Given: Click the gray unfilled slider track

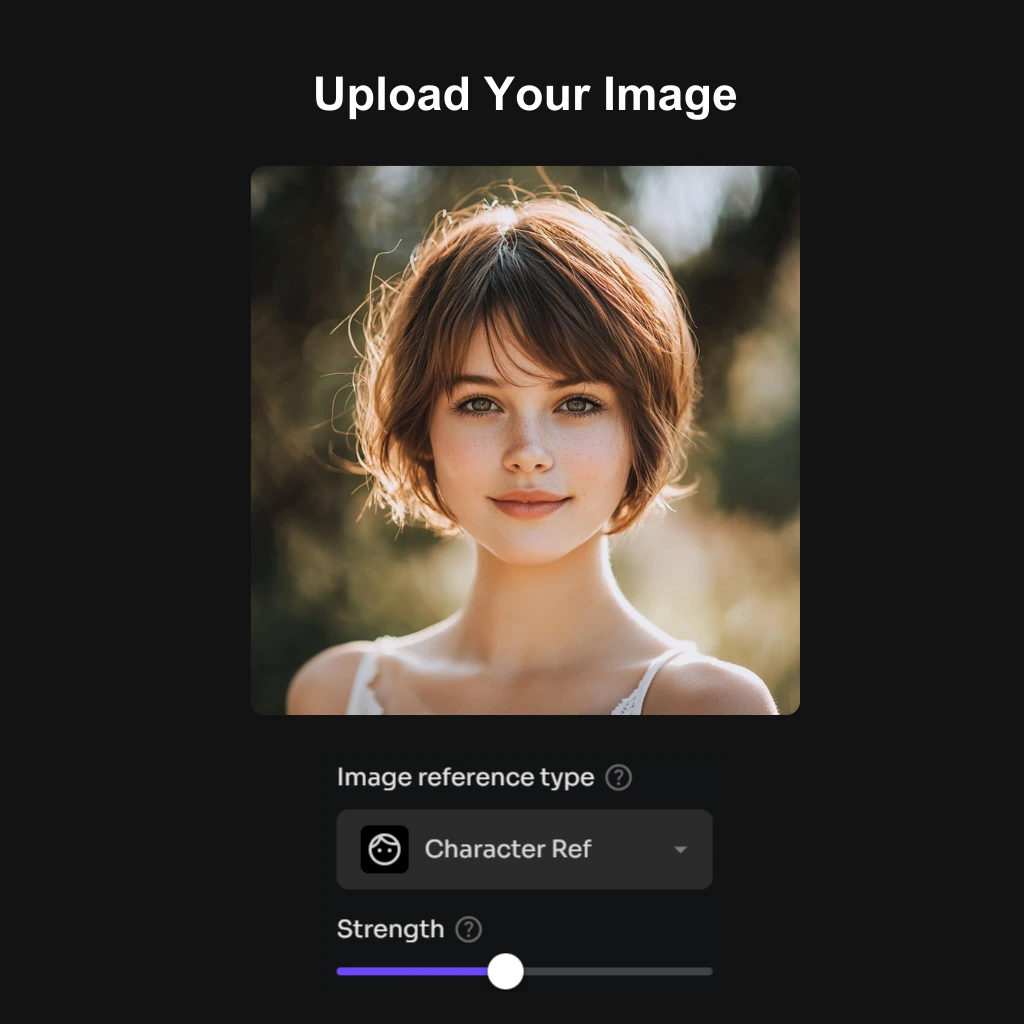Looking at the screenshot, I should click(620, 971).
